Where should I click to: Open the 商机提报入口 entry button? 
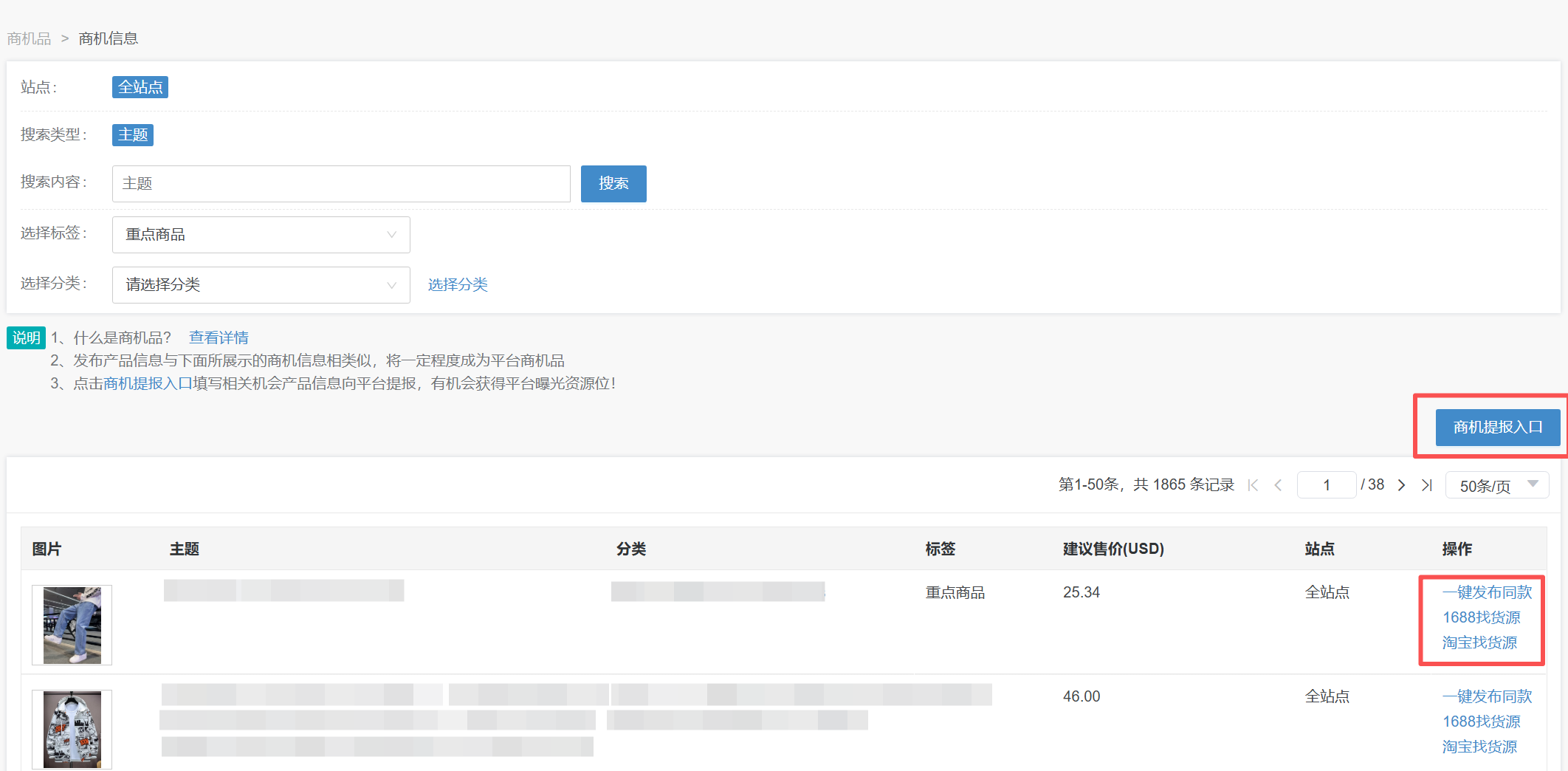pos(1493,426)
